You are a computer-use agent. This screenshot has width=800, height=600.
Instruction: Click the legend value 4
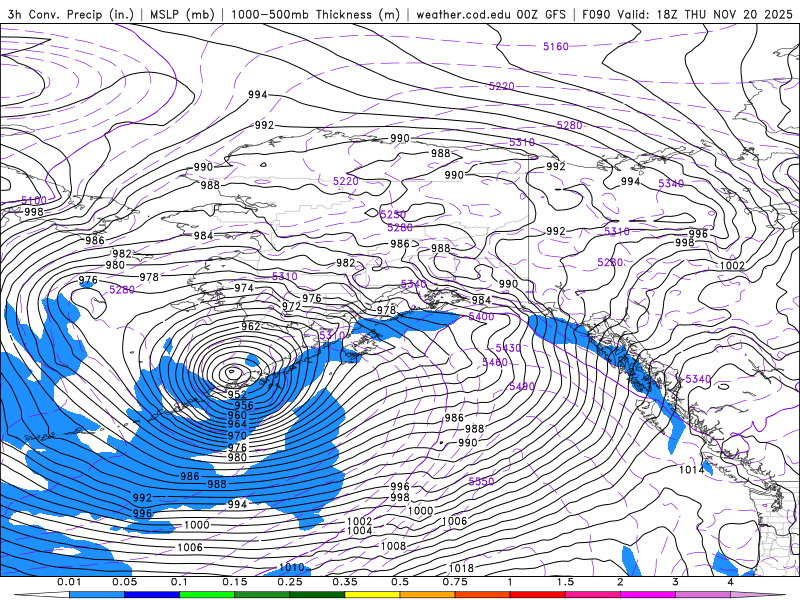pos(731,582)
